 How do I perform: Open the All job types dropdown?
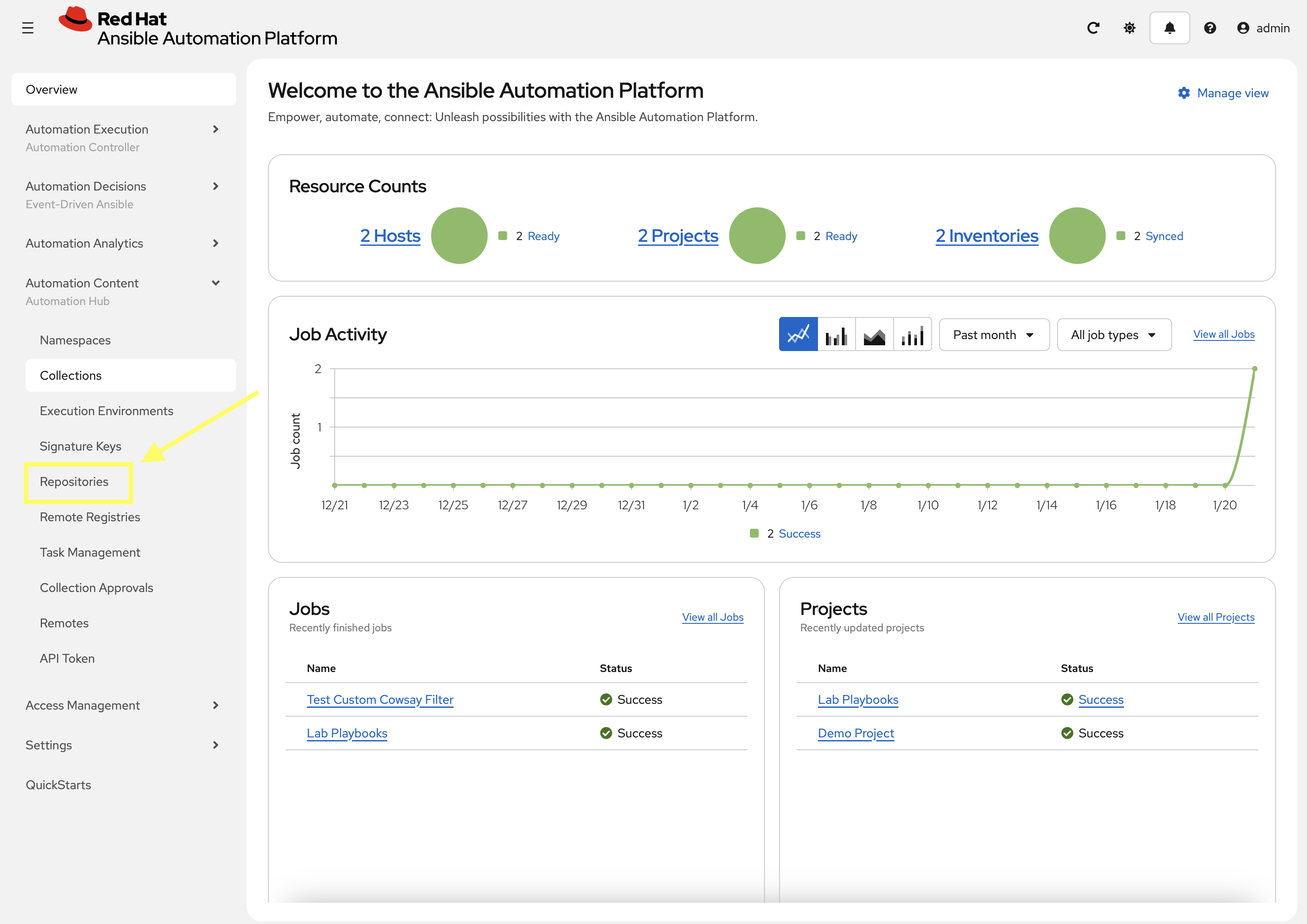click(x=1113, y=335)
